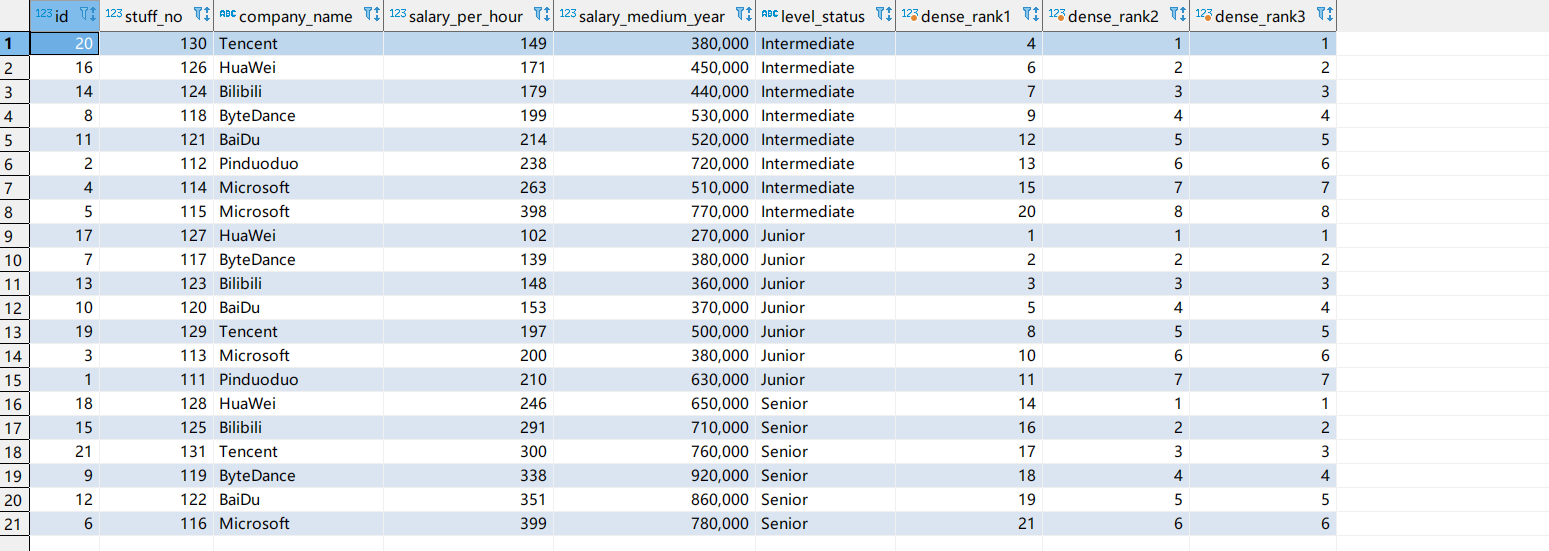Image resolution: width=1549 pixels, height=551 pixels.
Task: Open the filter icon on the dense_rank2 column
Action: pos(1173,15)
